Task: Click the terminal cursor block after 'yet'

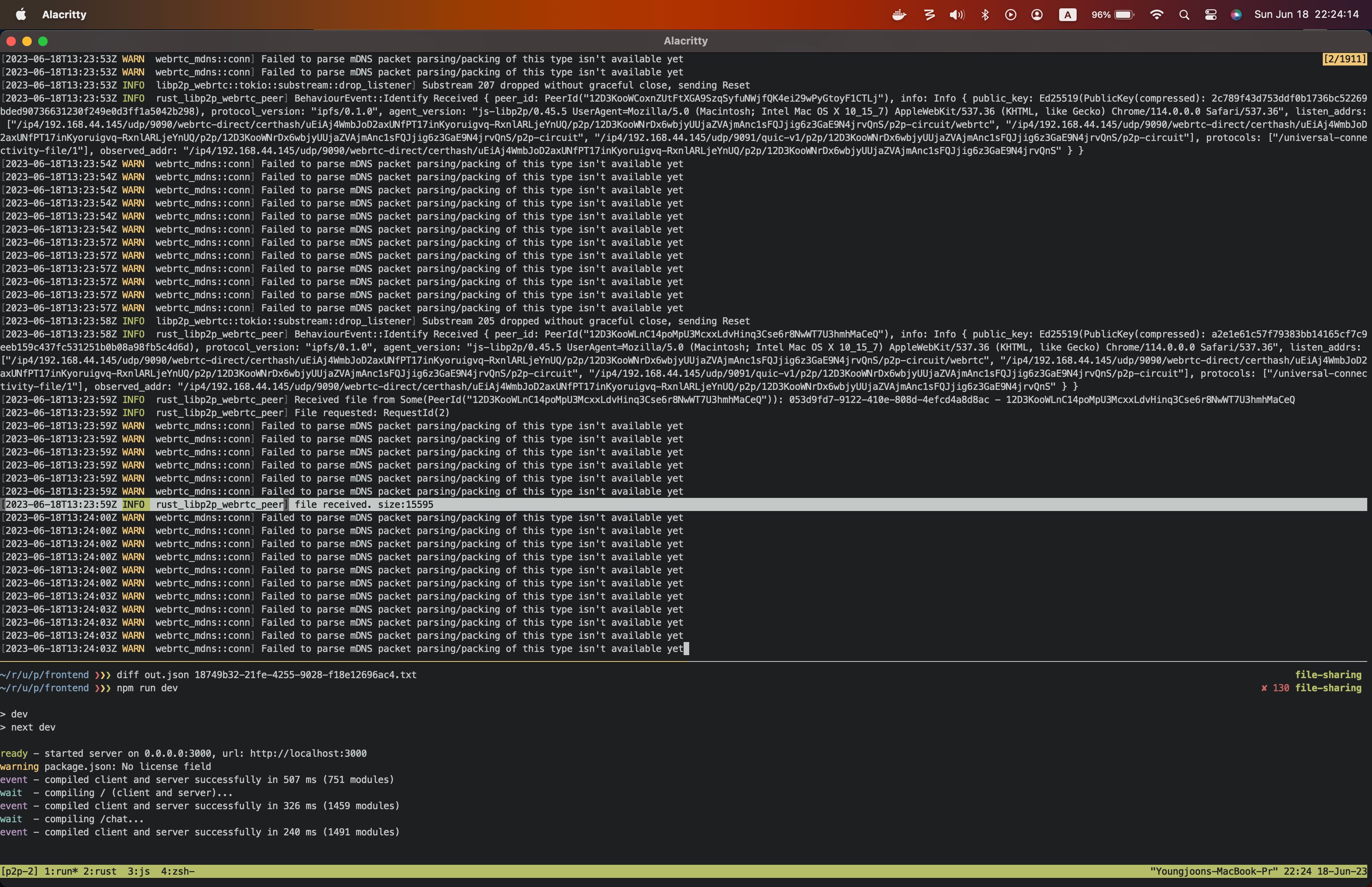Action: pos(686,648)
